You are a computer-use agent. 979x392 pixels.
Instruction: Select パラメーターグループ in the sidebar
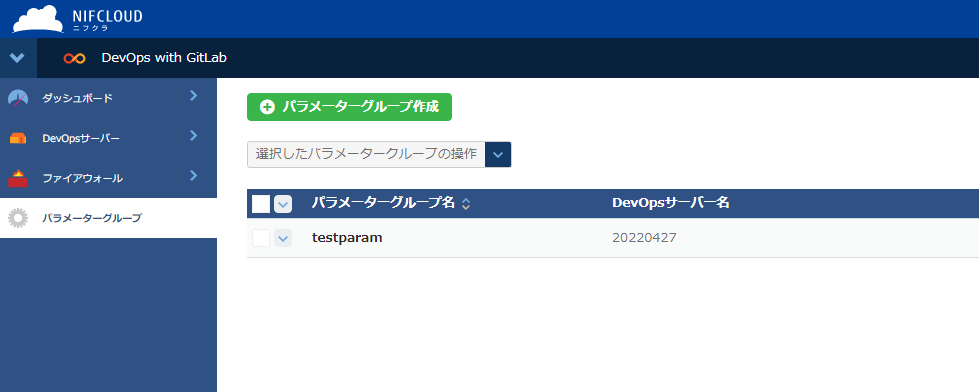[92, 218]
